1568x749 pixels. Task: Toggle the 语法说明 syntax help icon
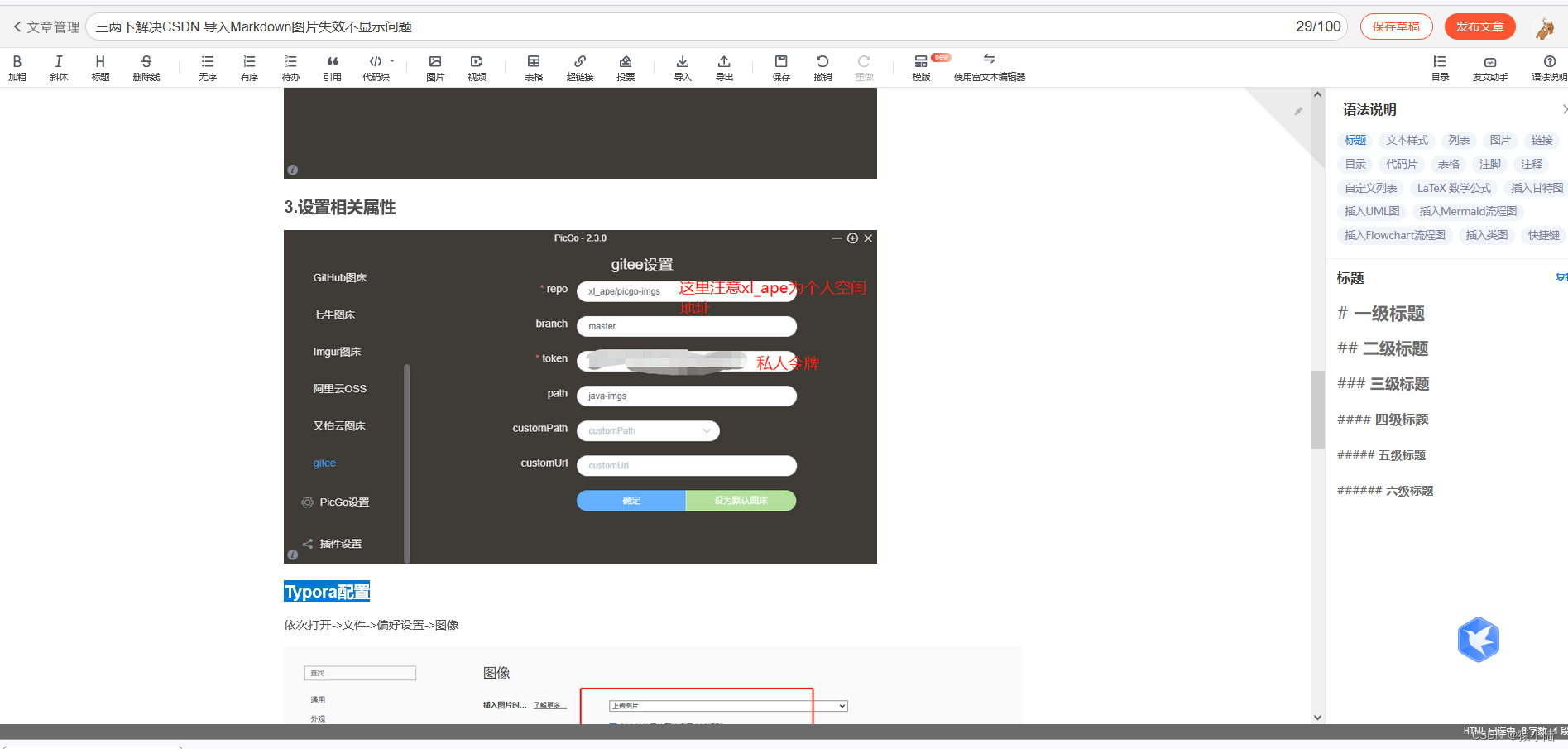tap(1549, 68)
